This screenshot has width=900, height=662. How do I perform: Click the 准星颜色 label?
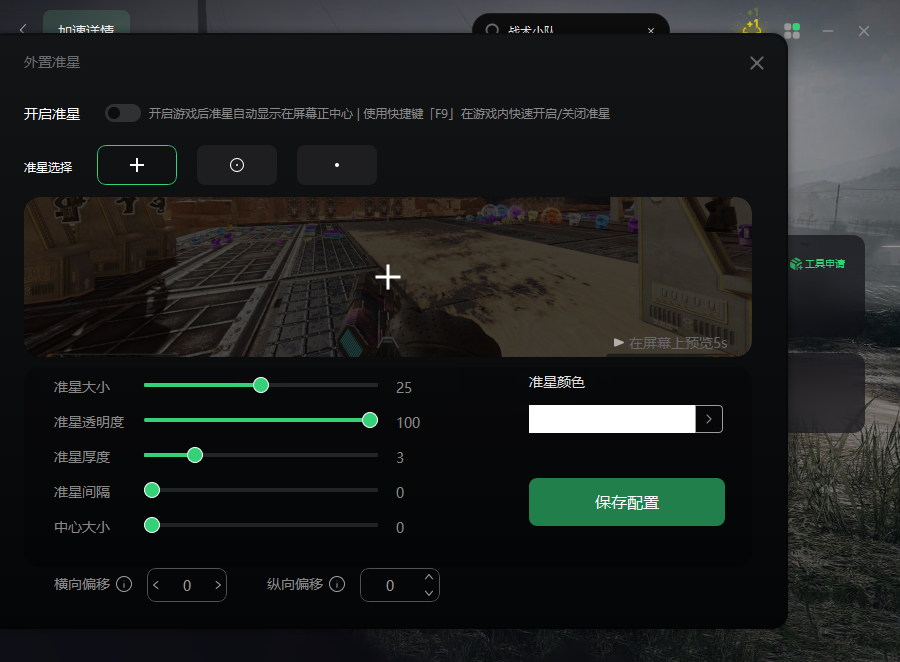tap(557, 382)
